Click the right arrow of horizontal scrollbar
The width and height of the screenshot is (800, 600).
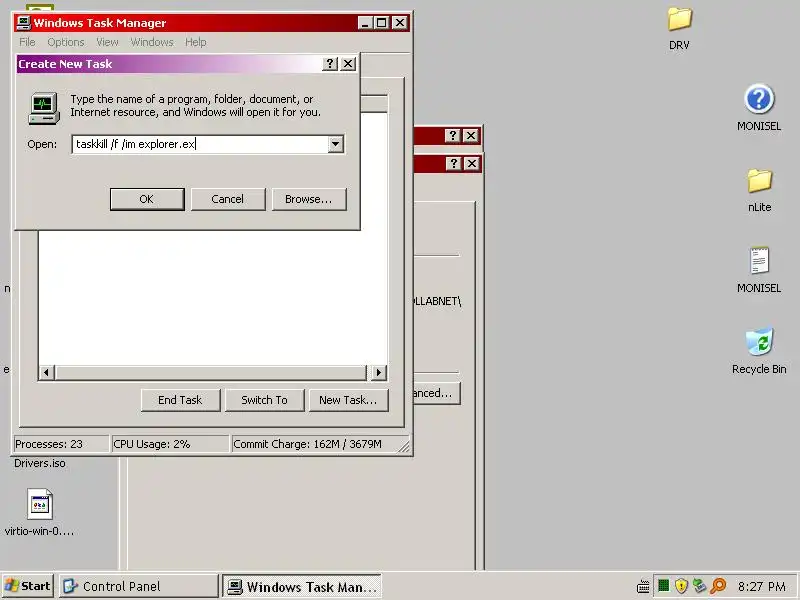tap(379, 372)
